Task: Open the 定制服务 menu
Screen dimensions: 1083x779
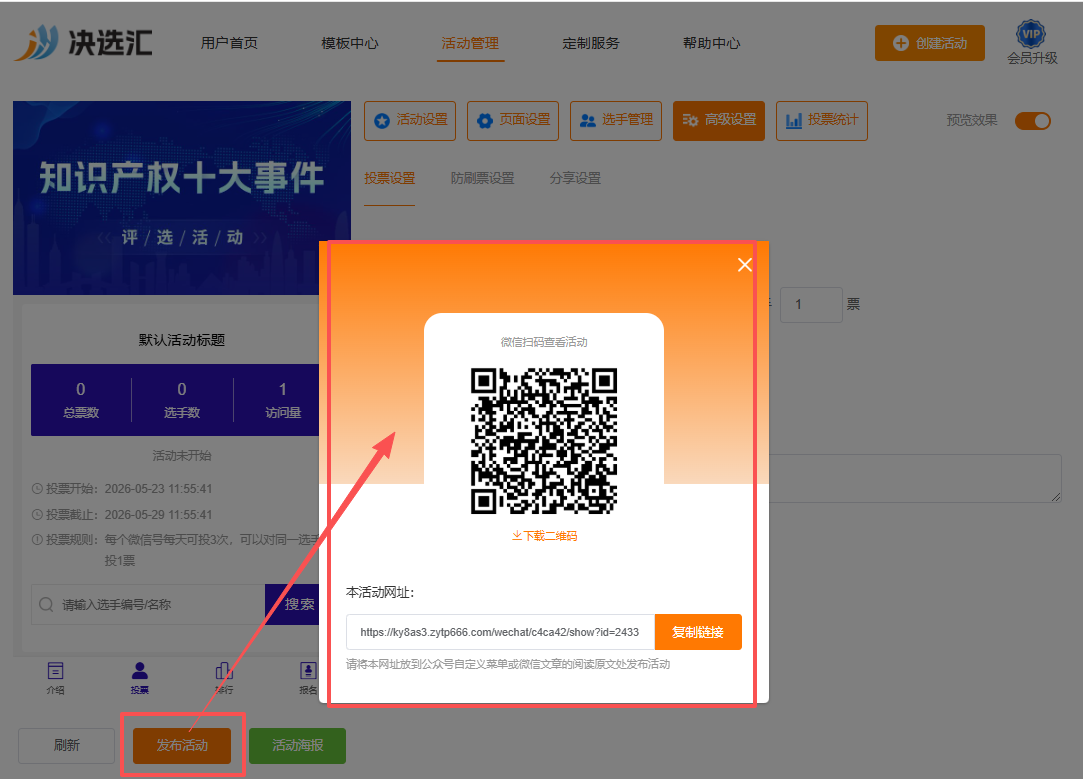Action: 591,43
